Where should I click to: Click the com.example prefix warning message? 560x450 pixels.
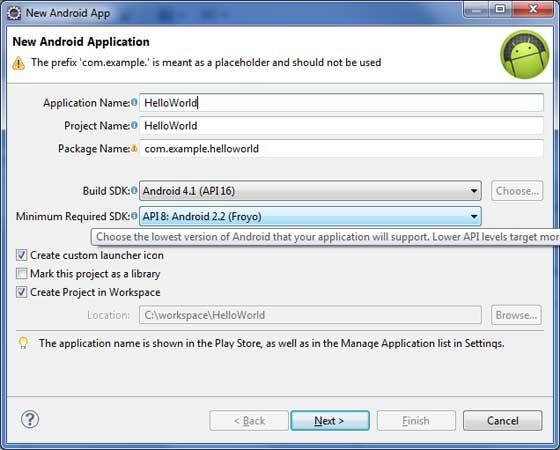pyautogui.click(x=206, y=62)
